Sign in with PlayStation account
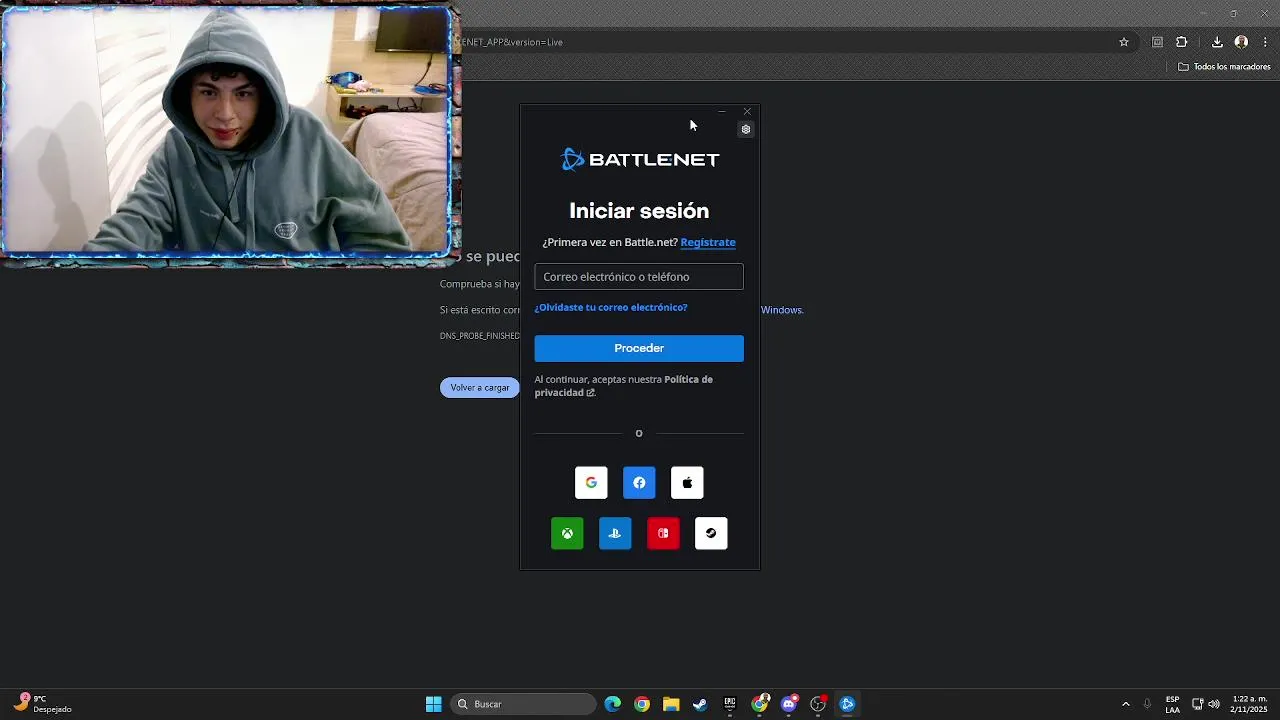1280x720 pixels. coord(615,533)
